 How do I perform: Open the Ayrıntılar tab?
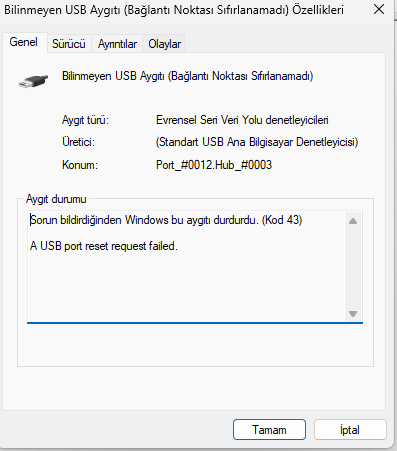117,44
